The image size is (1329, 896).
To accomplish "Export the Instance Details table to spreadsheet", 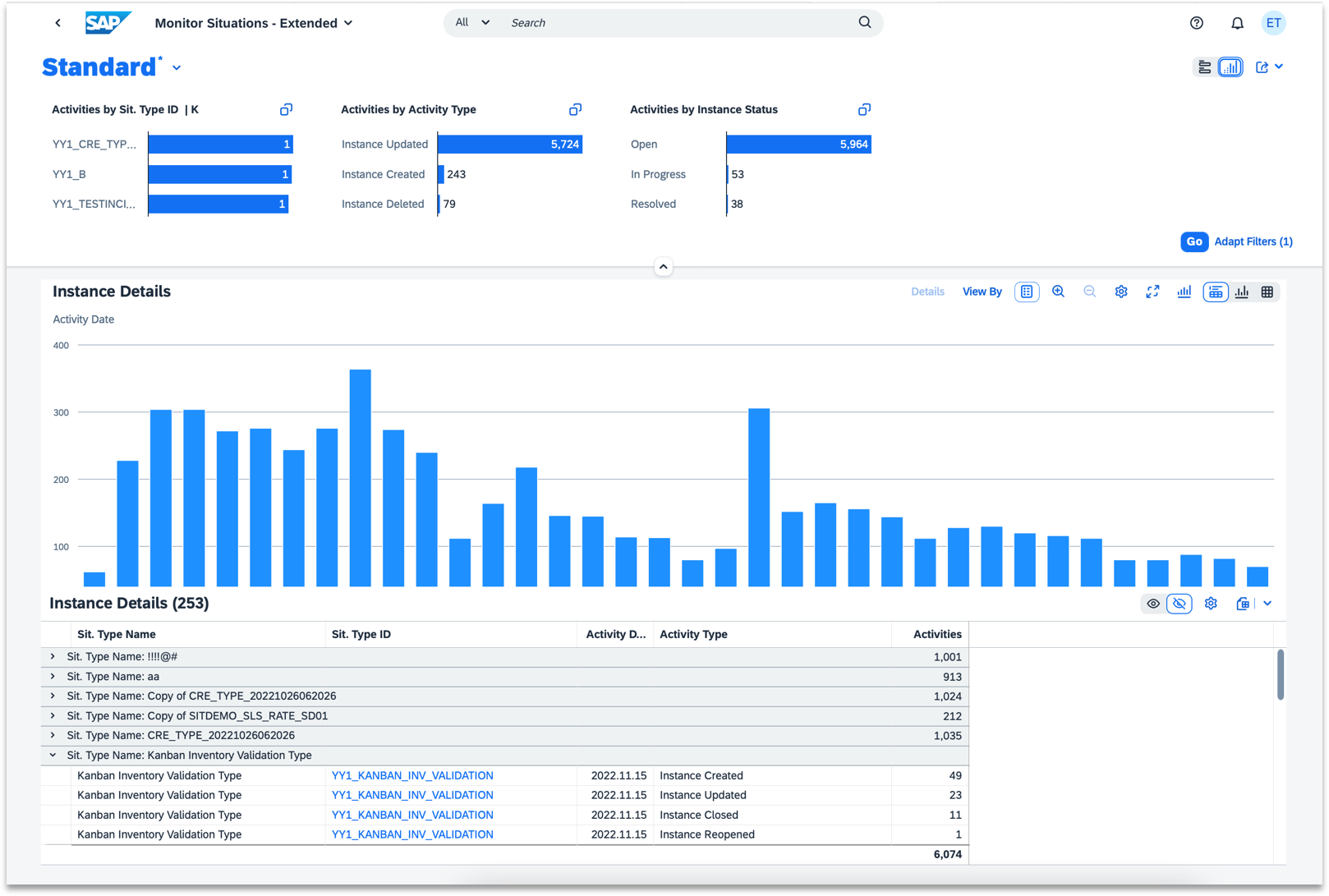I will [x=1243, y=604].
